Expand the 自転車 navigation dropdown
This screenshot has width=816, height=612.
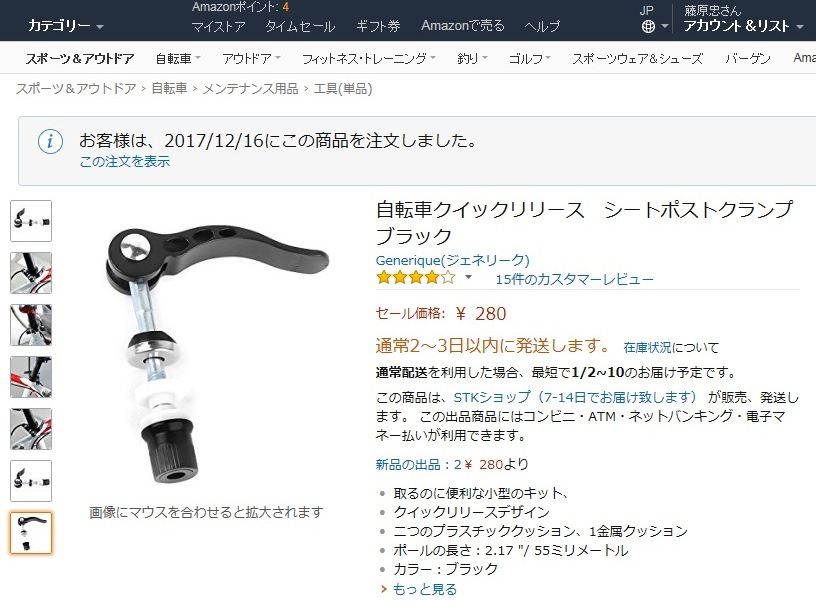tap(178, 58)
